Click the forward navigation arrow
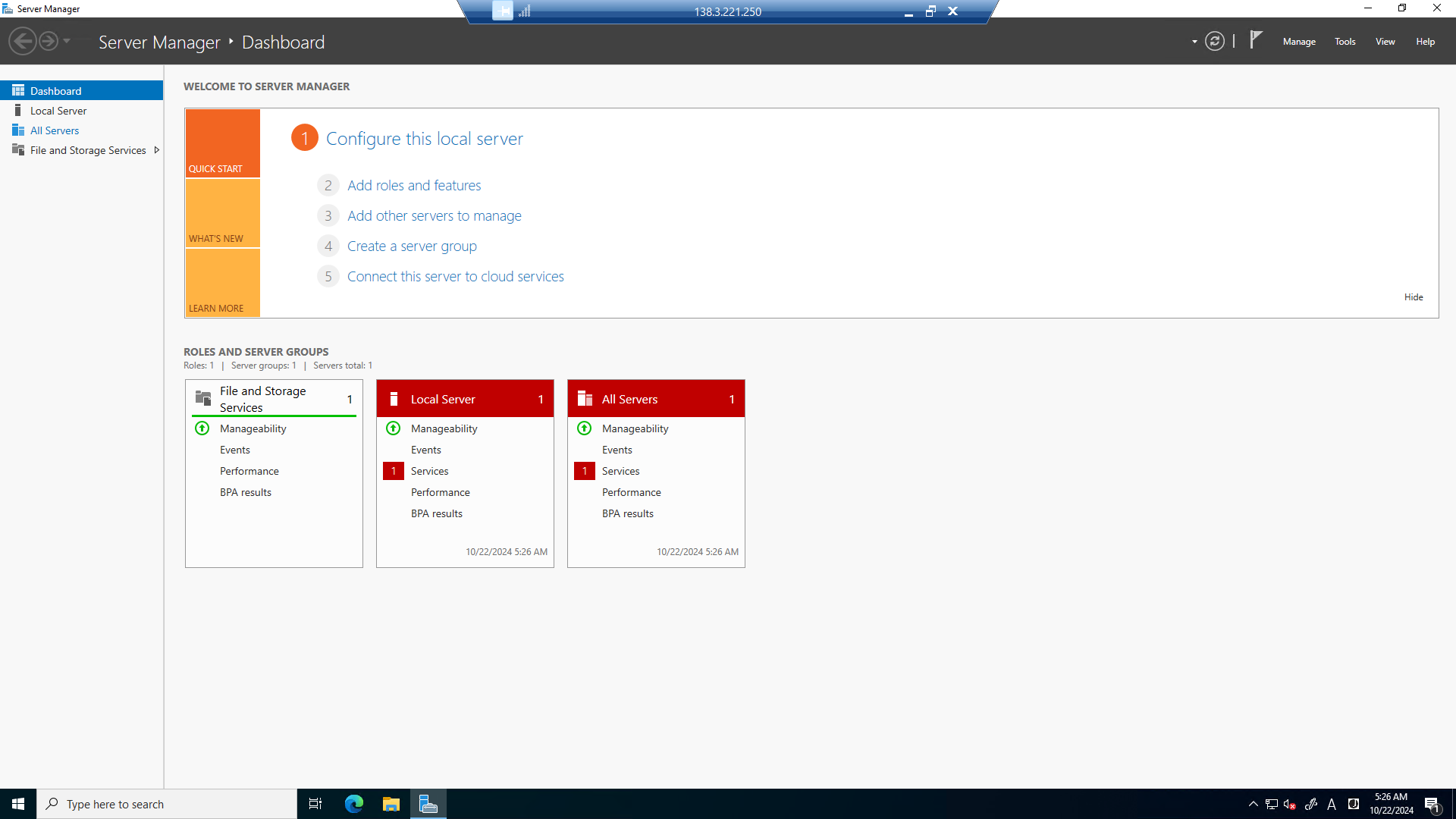The height and width of the screenshot is (819, 1456). (x=48, y=40)
